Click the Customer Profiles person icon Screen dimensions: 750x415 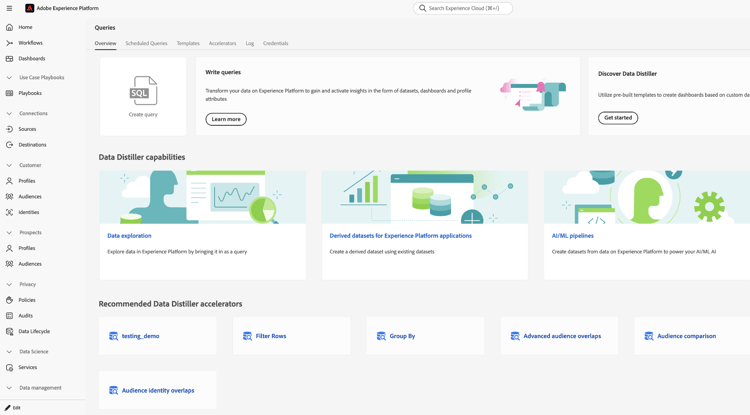point(9,181)
